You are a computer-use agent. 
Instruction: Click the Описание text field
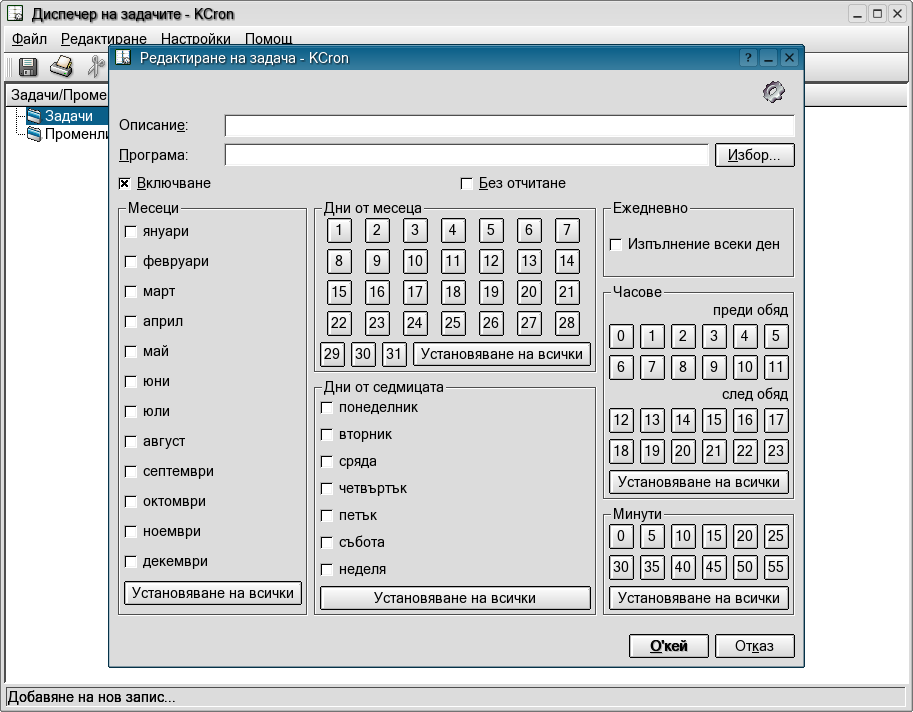pos(509,125)
